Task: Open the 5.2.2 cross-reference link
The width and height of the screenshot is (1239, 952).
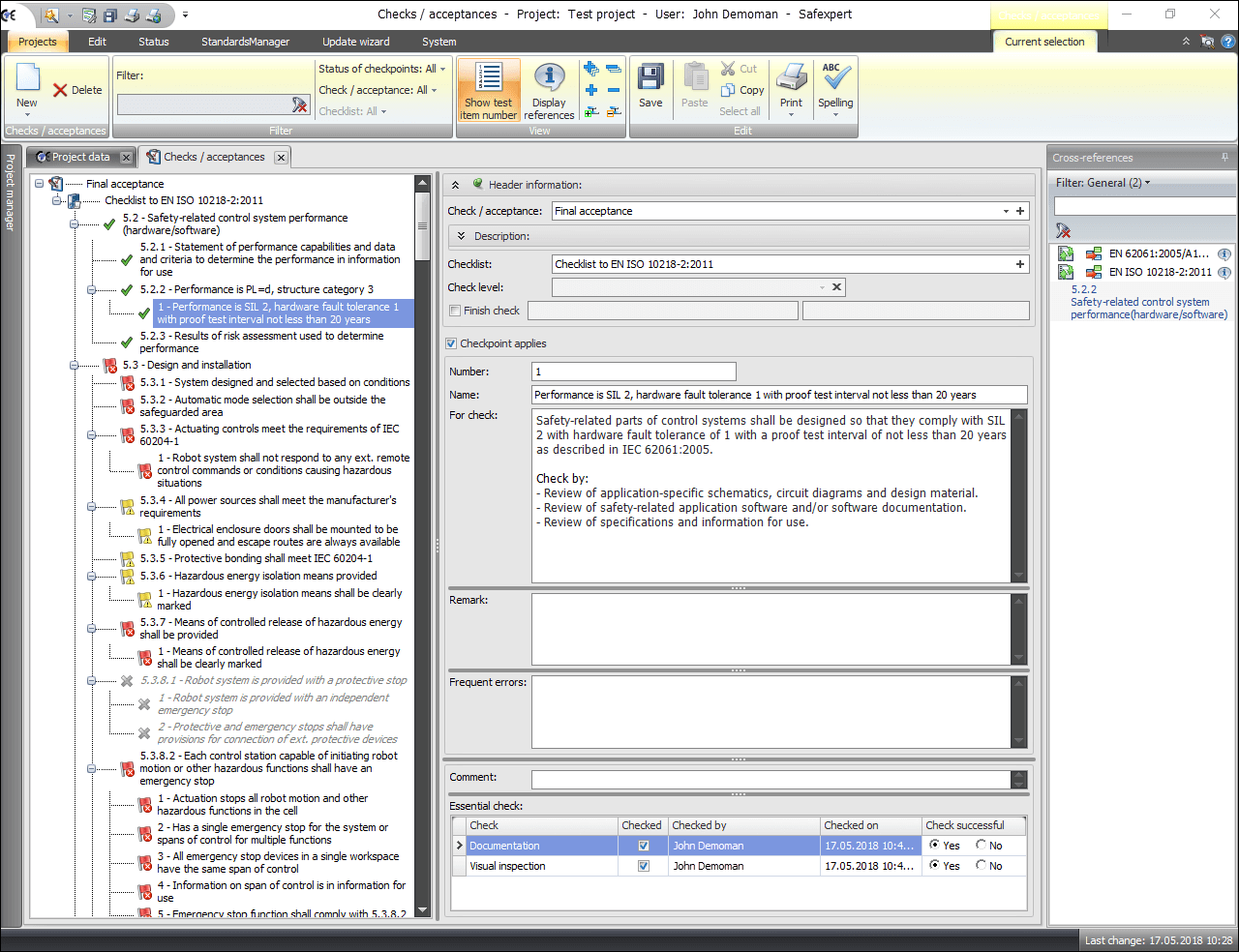Action: click(x=1083, y=289)
